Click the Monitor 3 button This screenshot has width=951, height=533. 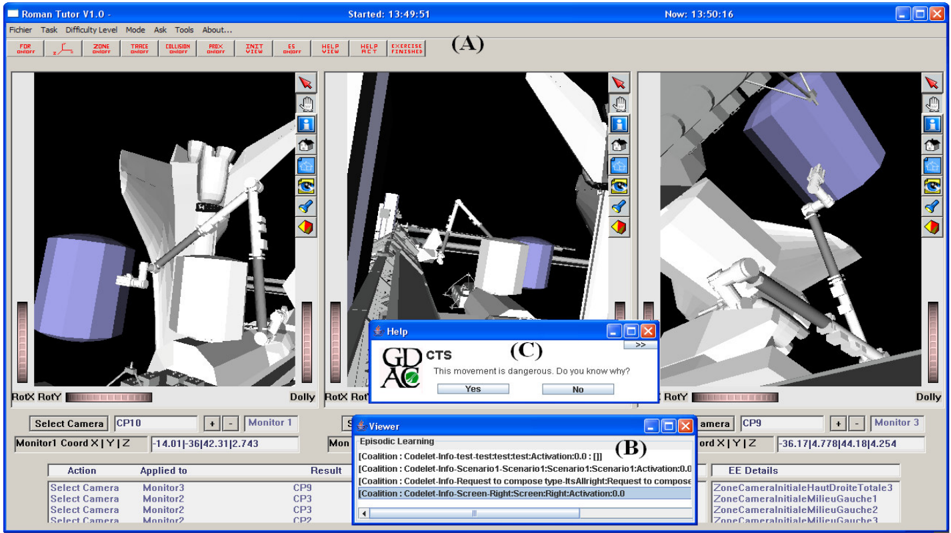[896, 423]
